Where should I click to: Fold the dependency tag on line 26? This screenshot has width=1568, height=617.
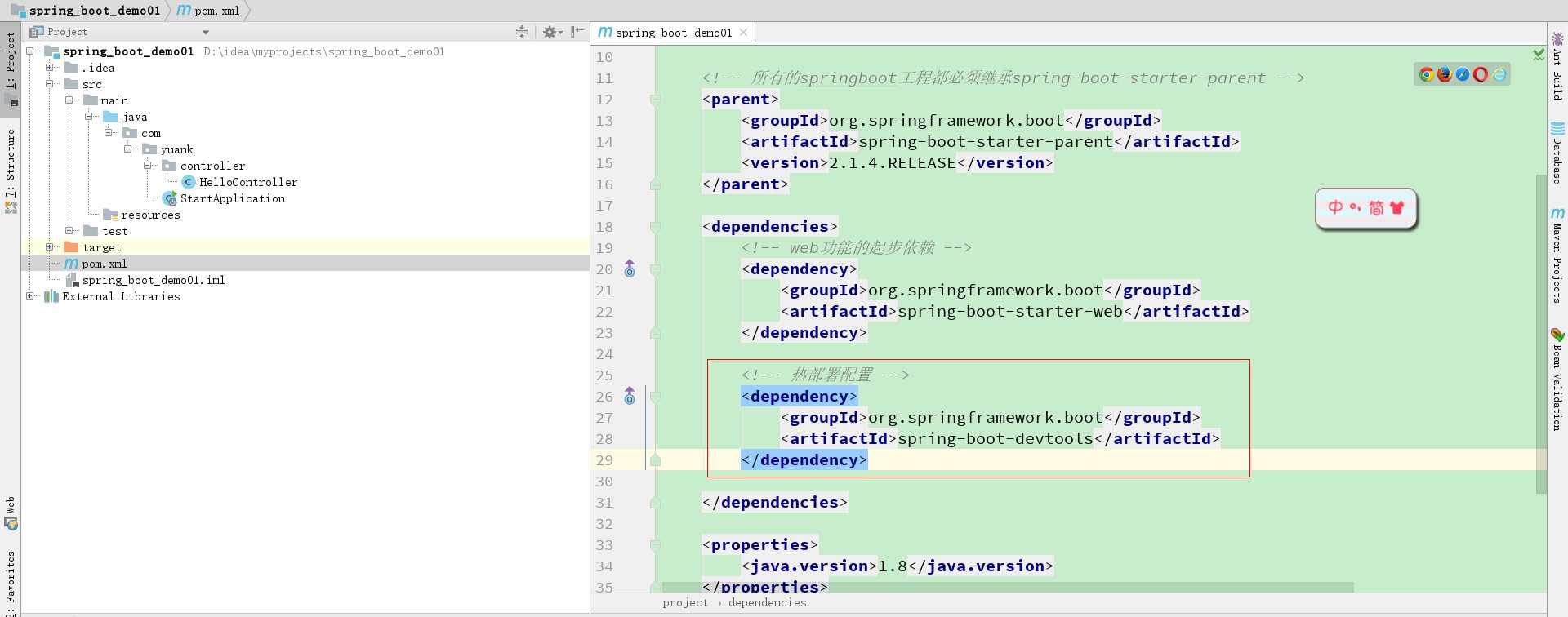655,397
